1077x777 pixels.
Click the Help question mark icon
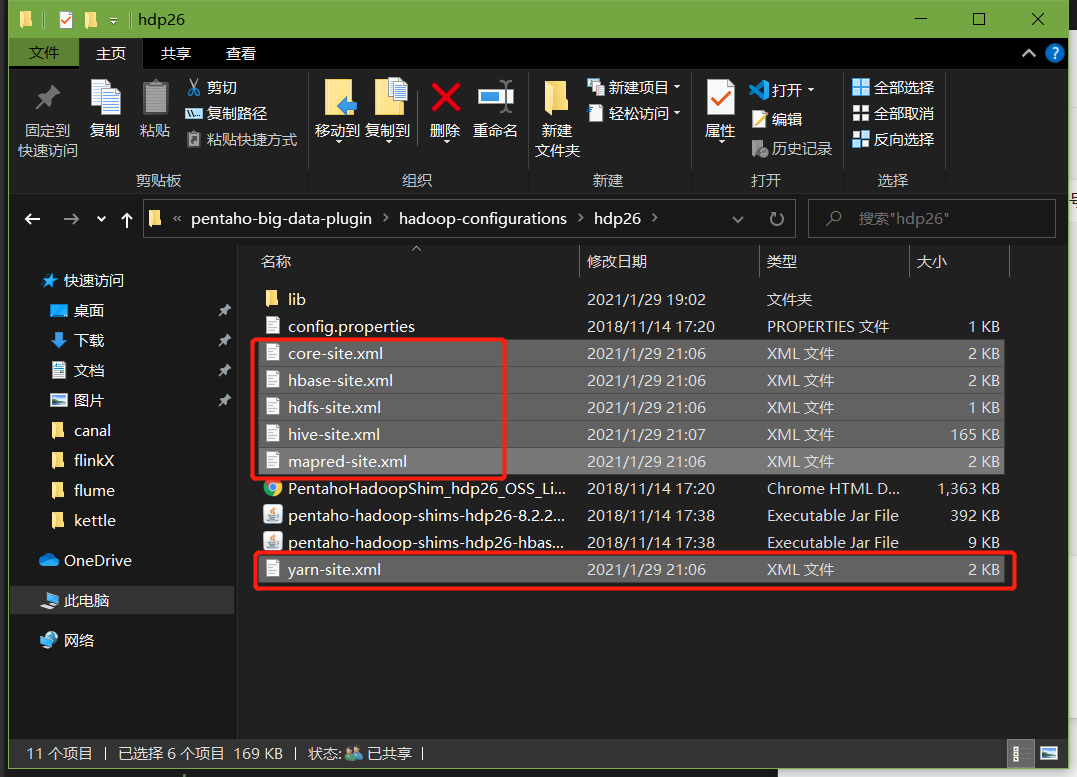click(1054, 53)
